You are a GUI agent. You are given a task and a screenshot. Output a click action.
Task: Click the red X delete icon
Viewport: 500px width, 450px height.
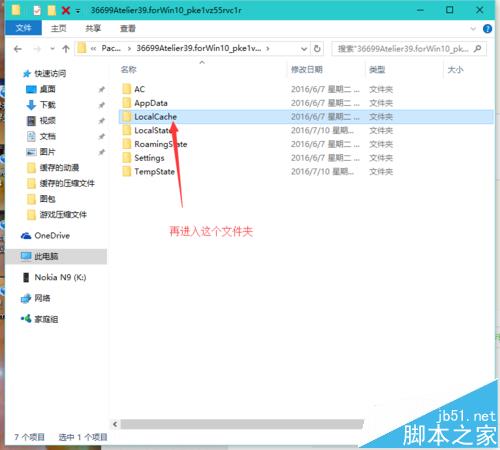tap(66, 10)
